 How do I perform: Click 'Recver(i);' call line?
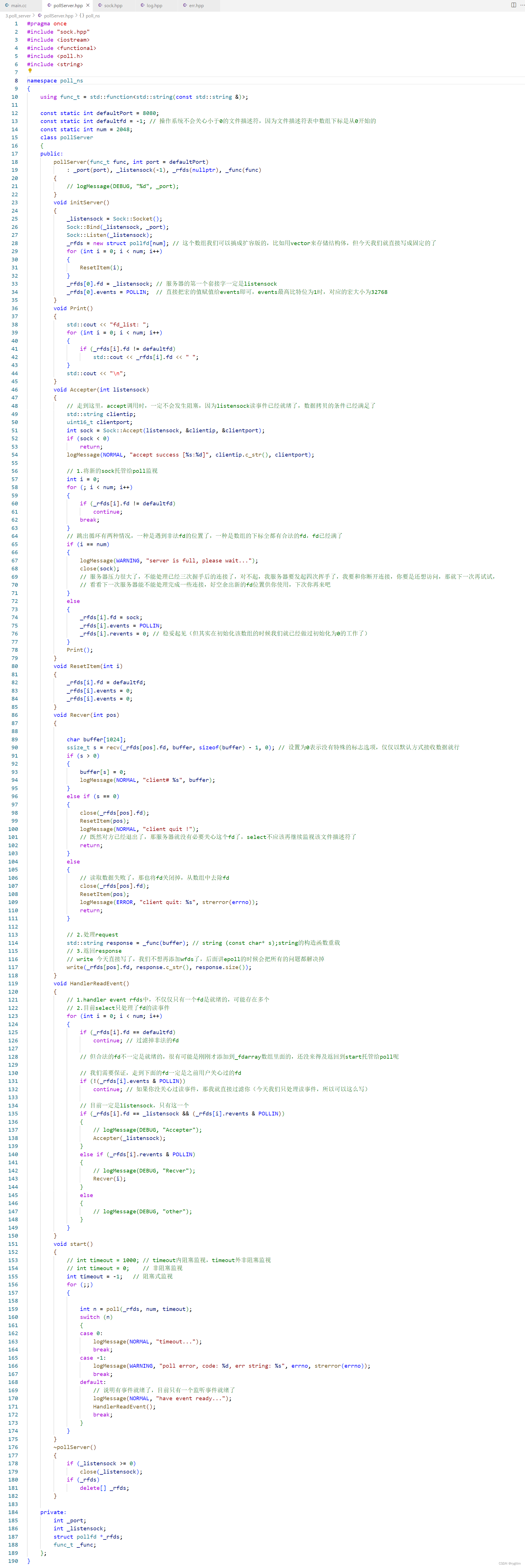(110, 1179)
